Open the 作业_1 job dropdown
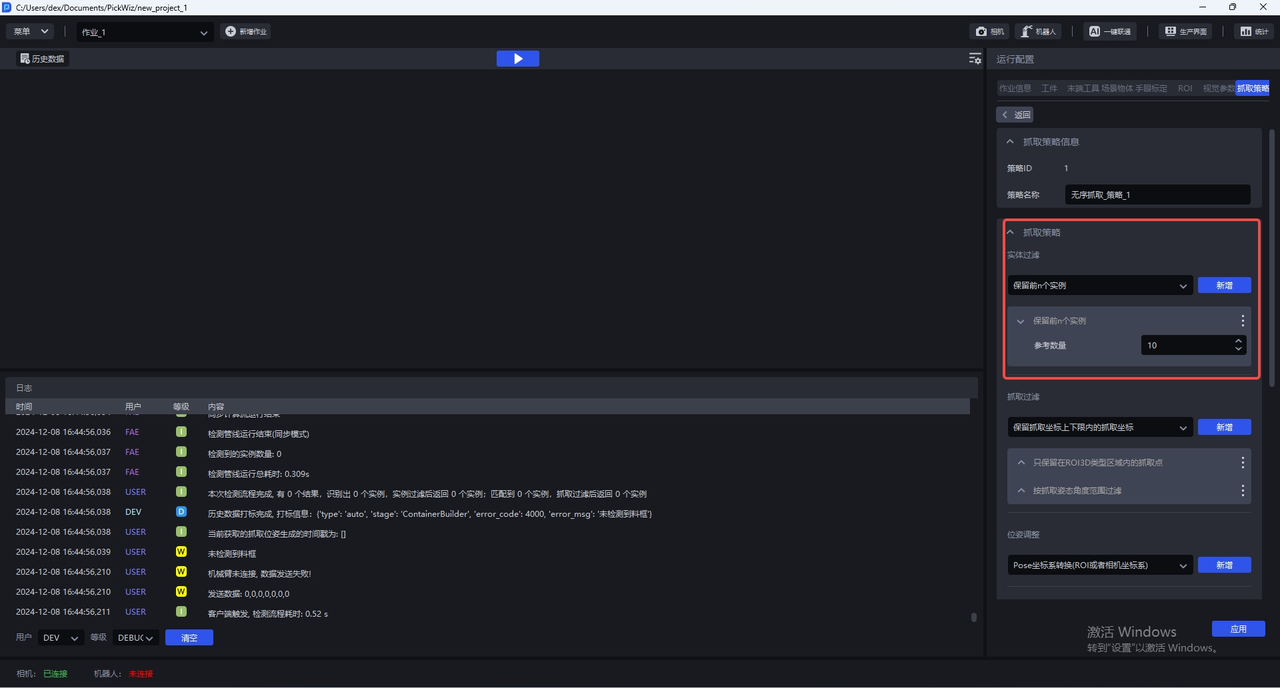1280x688 pixels. pos(145,32)
